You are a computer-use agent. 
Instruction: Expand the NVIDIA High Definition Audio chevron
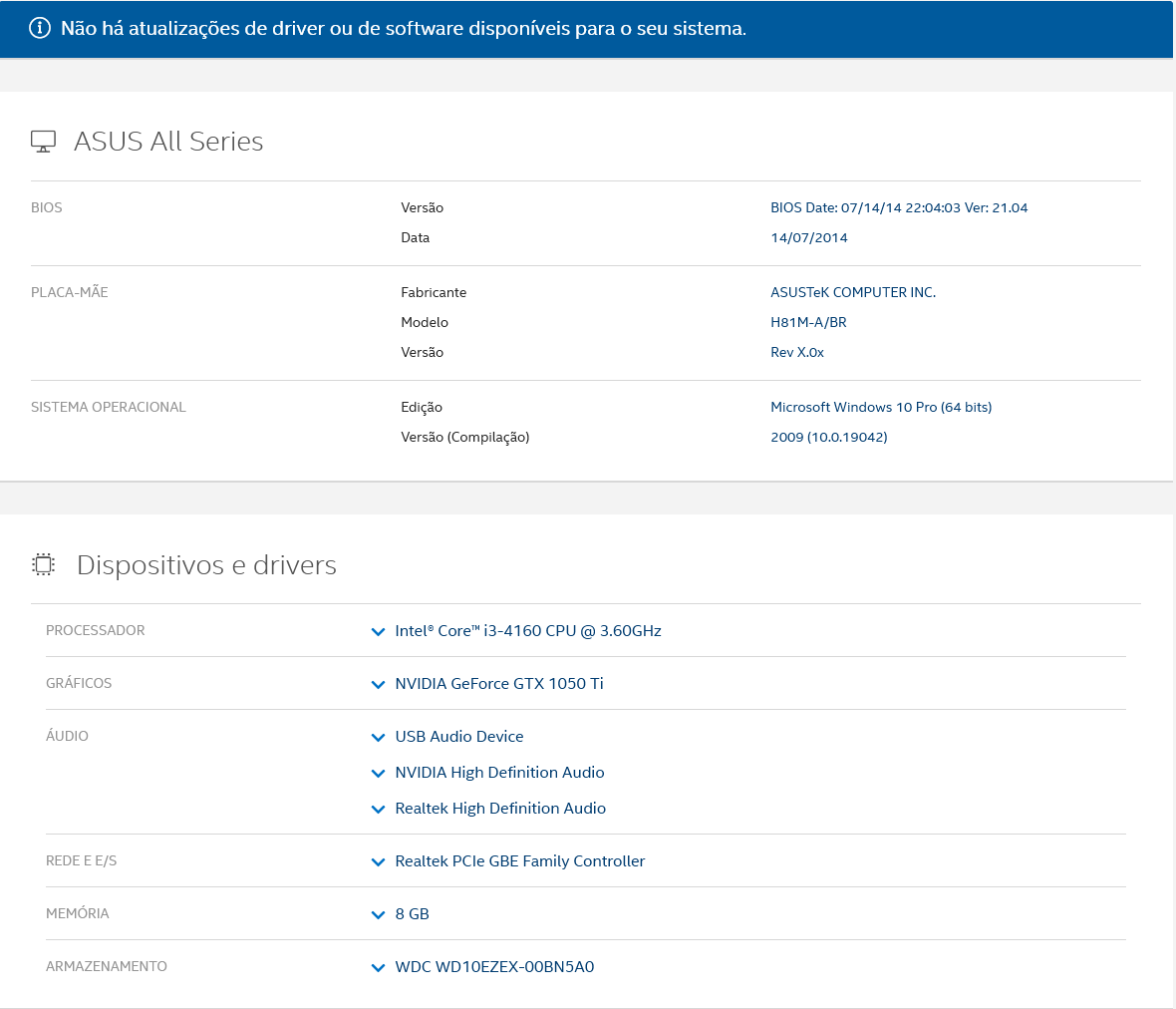click(378, 774)
